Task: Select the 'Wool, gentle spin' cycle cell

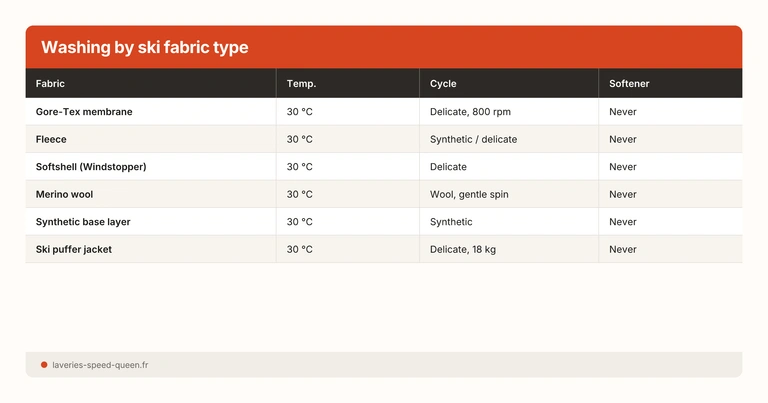Action: pyautogui.click(x=469, y=194)
